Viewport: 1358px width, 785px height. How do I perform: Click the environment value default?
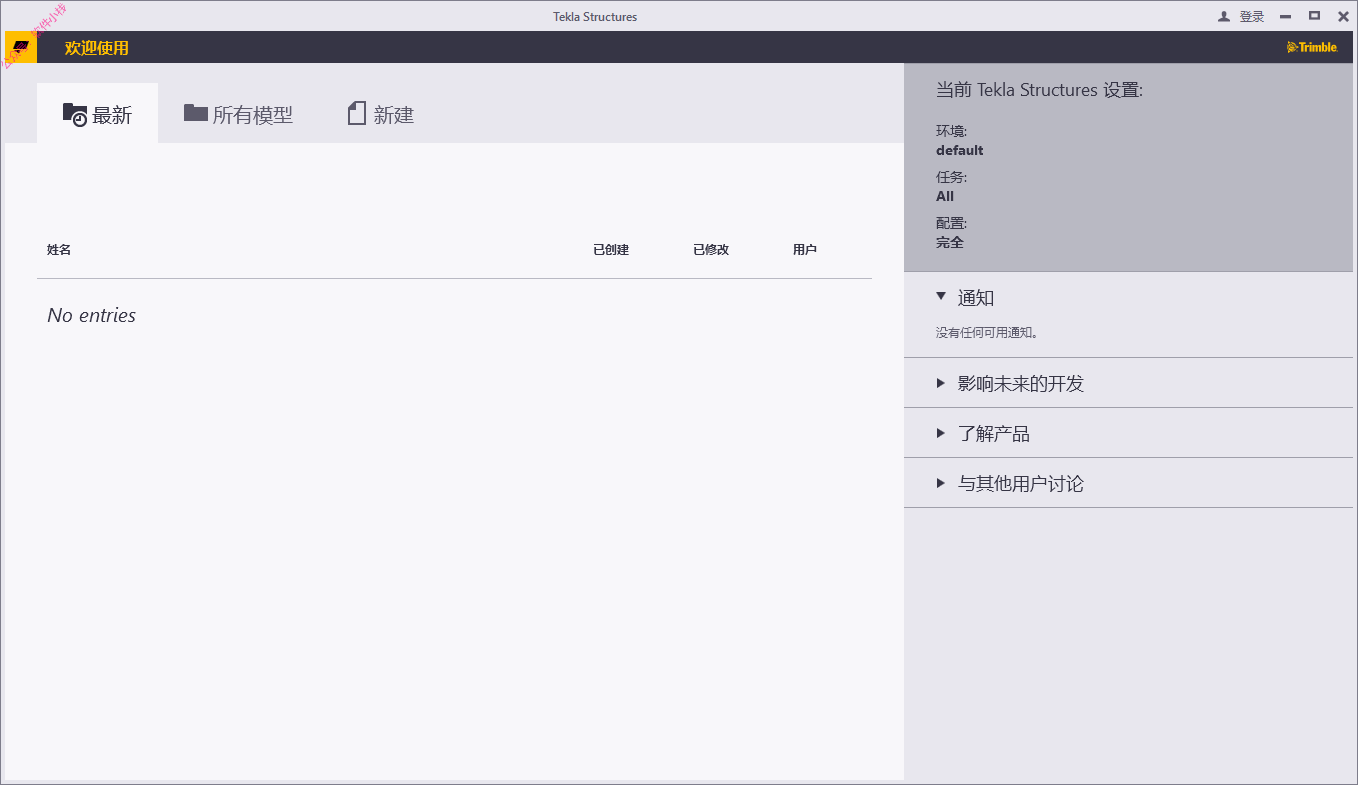(960, 150)
